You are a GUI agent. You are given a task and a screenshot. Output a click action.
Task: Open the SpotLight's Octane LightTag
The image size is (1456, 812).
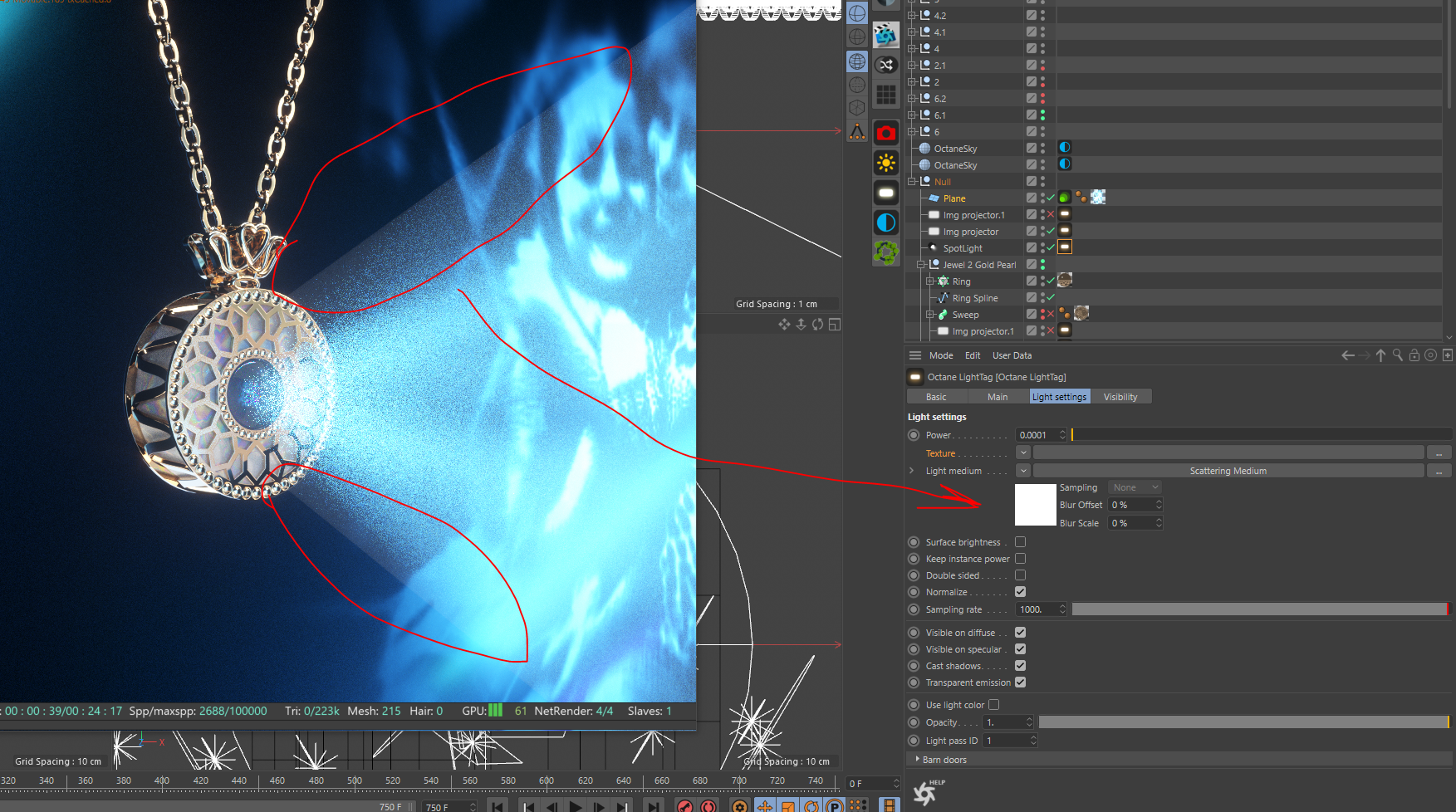point(1065,247)
